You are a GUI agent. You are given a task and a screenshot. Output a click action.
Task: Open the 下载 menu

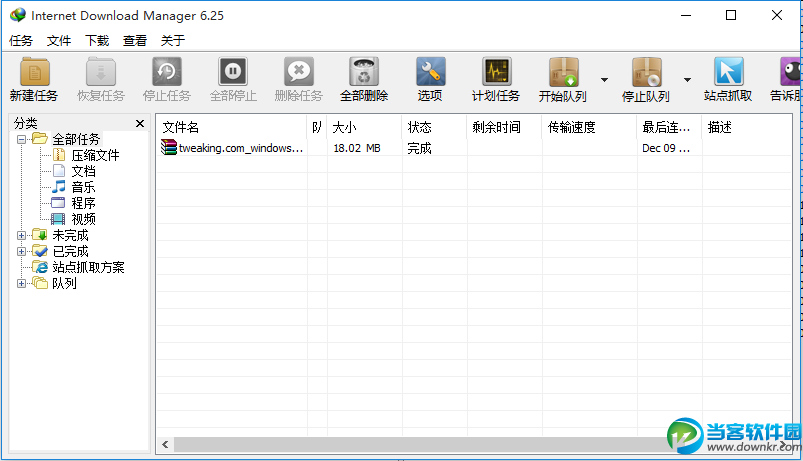coord(97,40)
